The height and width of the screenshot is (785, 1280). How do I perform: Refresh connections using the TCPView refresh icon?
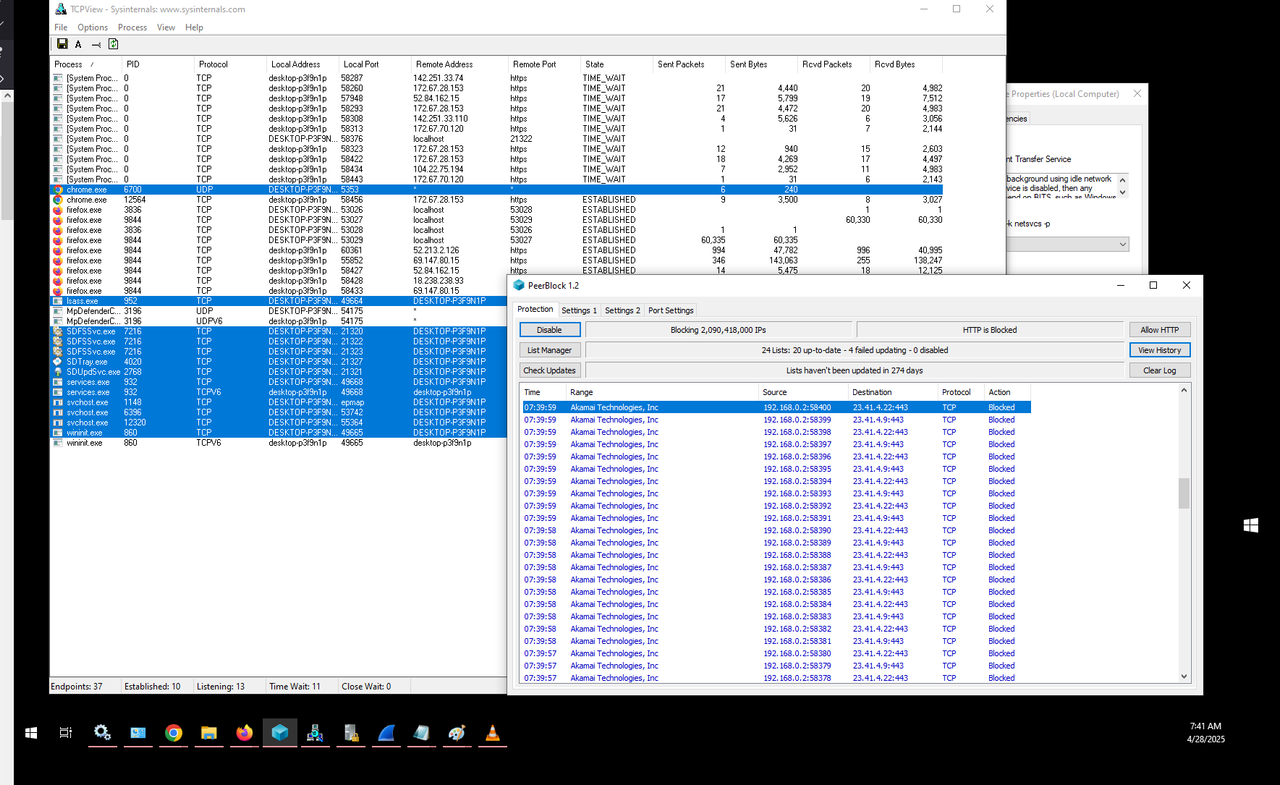tap(113, 44)
